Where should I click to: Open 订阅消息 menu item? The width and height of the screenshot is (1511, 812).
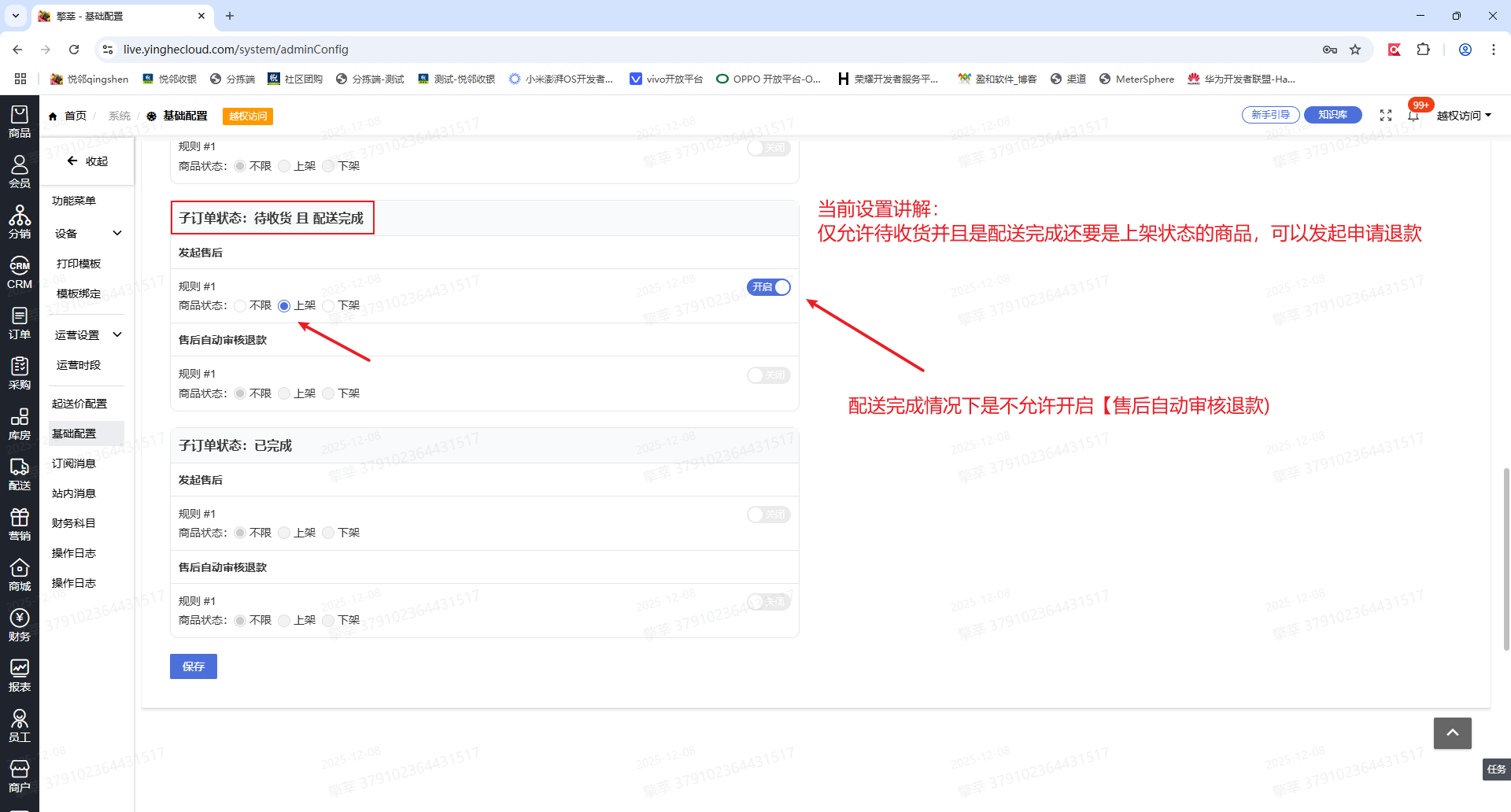[74, 463]
